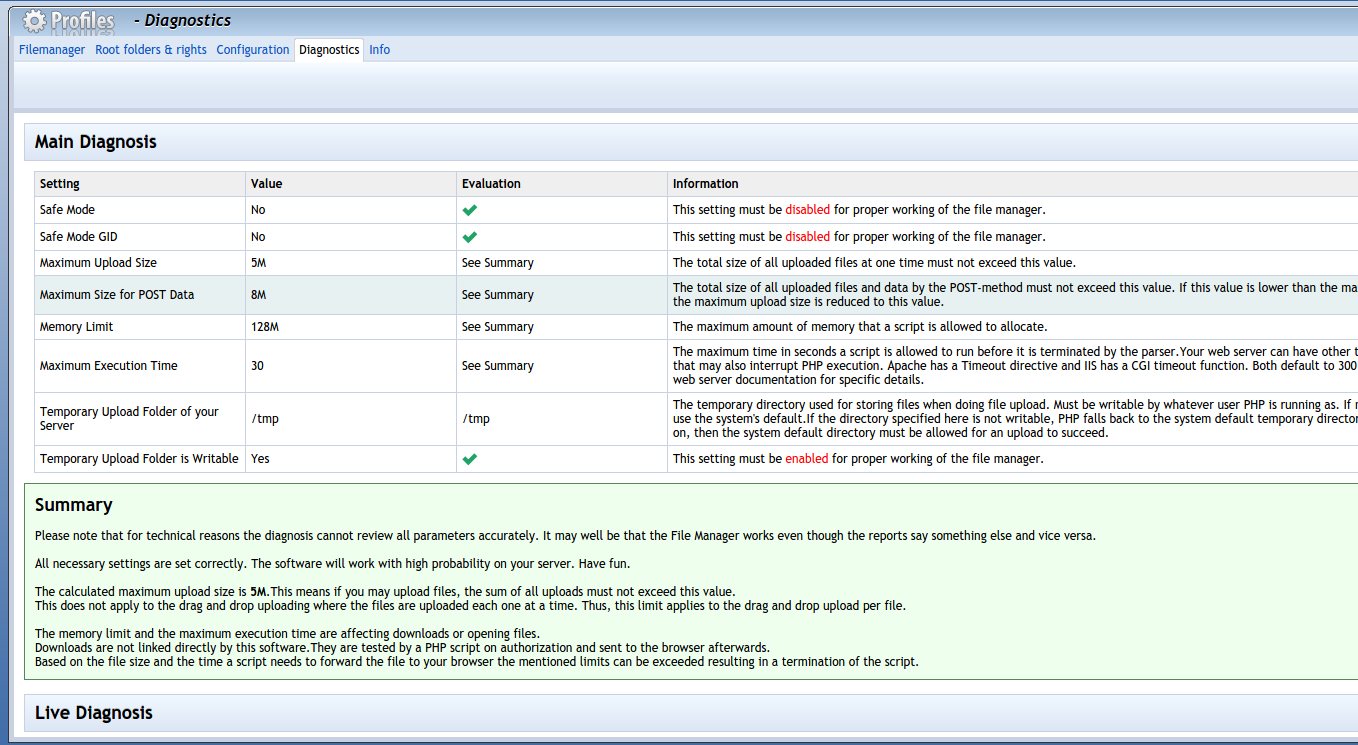Select the Diagnostics tab
Viewport: 1358px width, 745px height.
click(329, 50)
